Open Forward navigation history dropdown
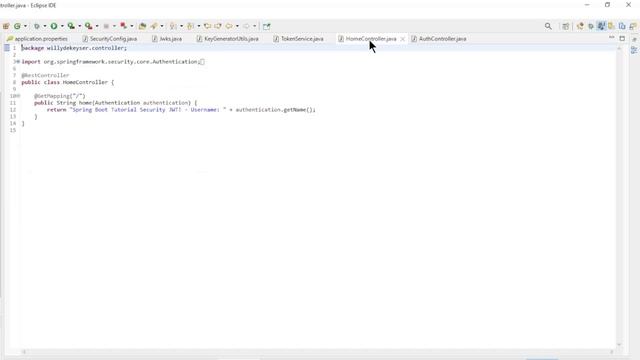Image resolution: width=640 pixels, height=360 pixels. click(254, 26)
